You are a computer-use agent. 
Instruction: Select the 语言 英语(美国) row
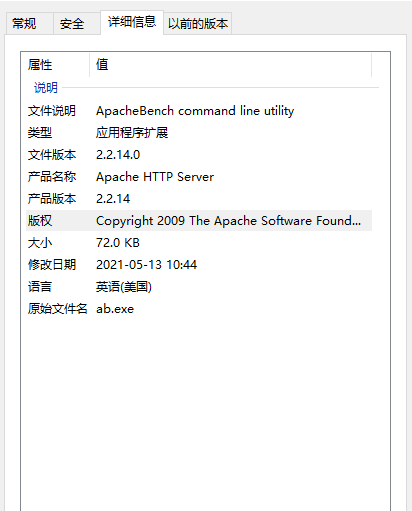click(x=199, y=287)
